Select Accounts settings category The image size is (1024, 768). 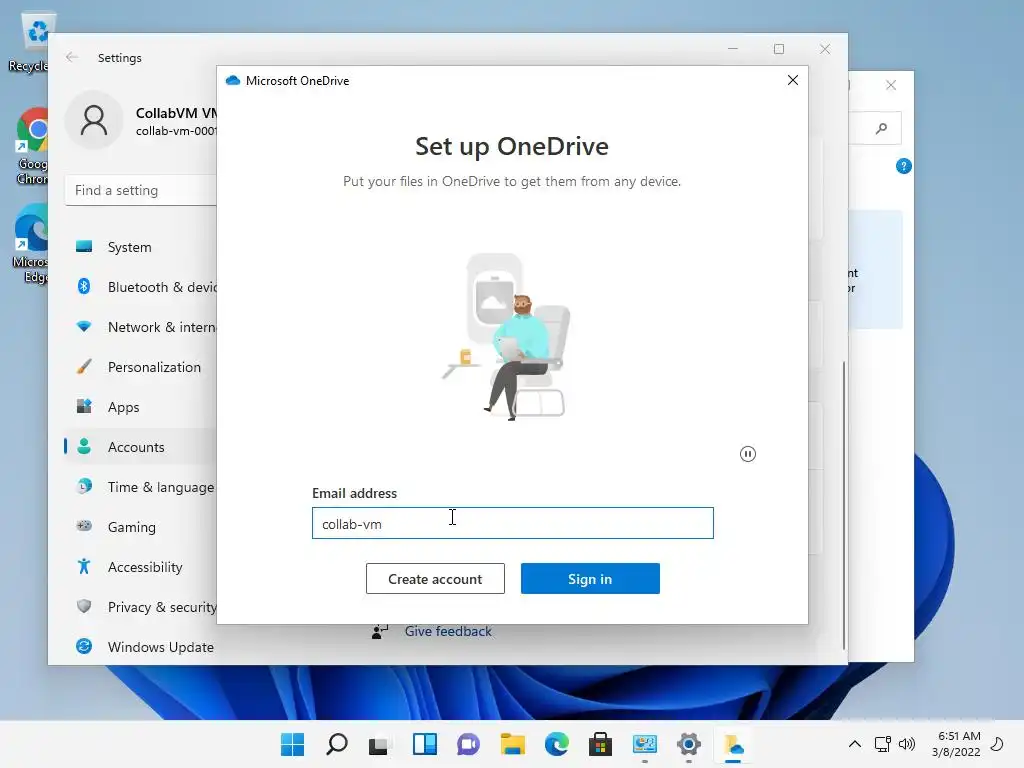click(140, 447)
